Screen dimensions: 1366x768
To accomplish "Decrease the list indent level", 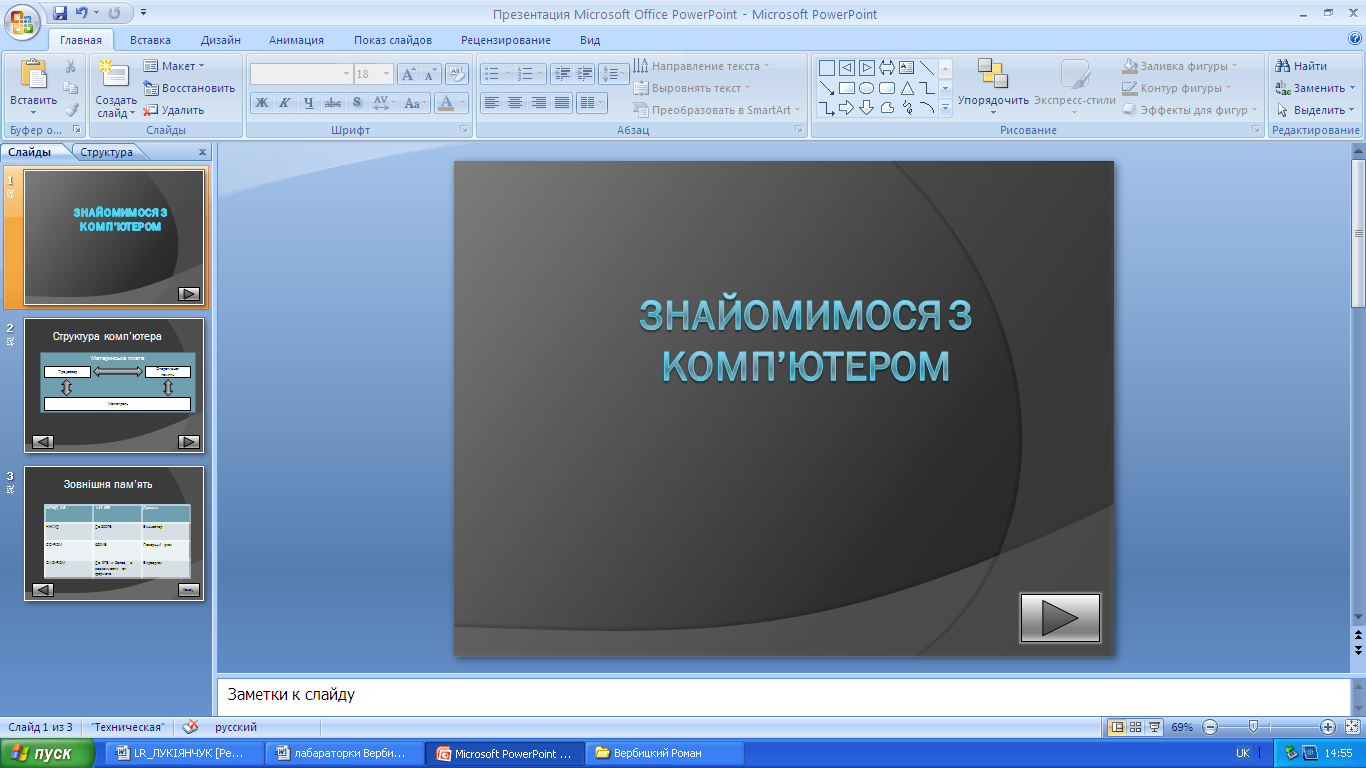I will pos(561,74).
